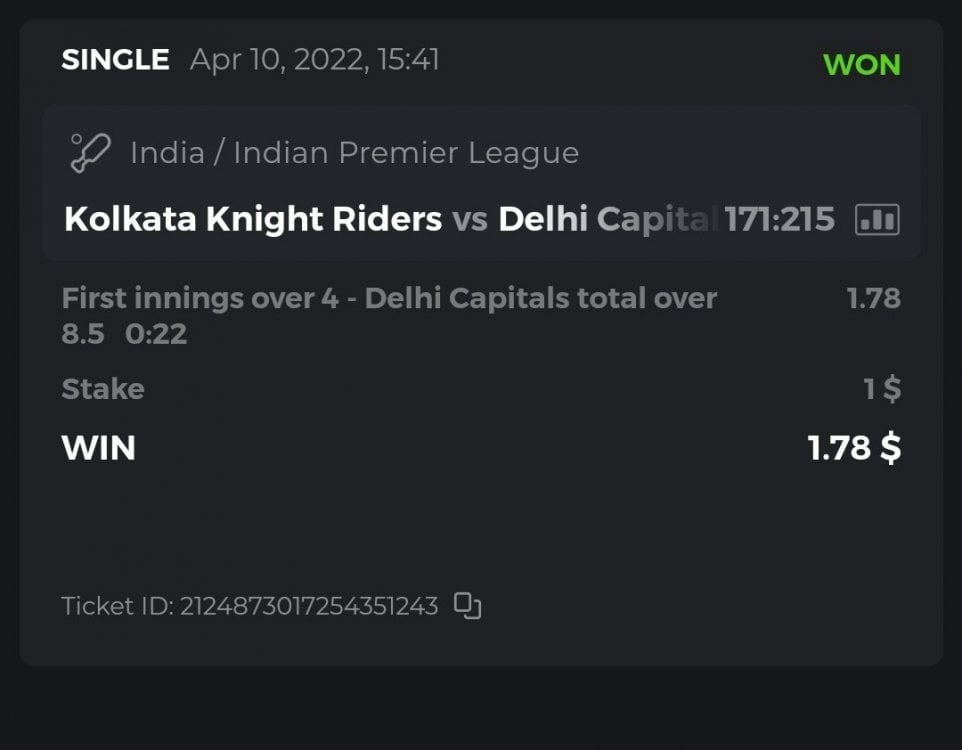Open the India / Indian Premier League link
Image resolution: width=962 pixels, height=750 pixels.
point(354,153)
